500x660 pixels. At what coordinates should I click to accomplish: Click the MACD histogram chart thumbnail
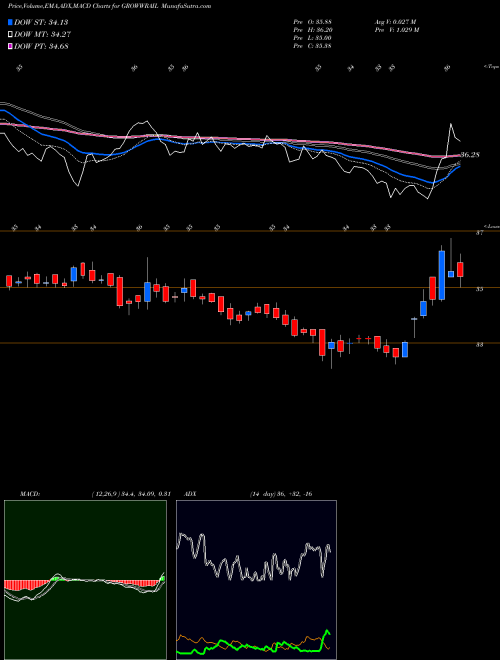pos(85,580)
